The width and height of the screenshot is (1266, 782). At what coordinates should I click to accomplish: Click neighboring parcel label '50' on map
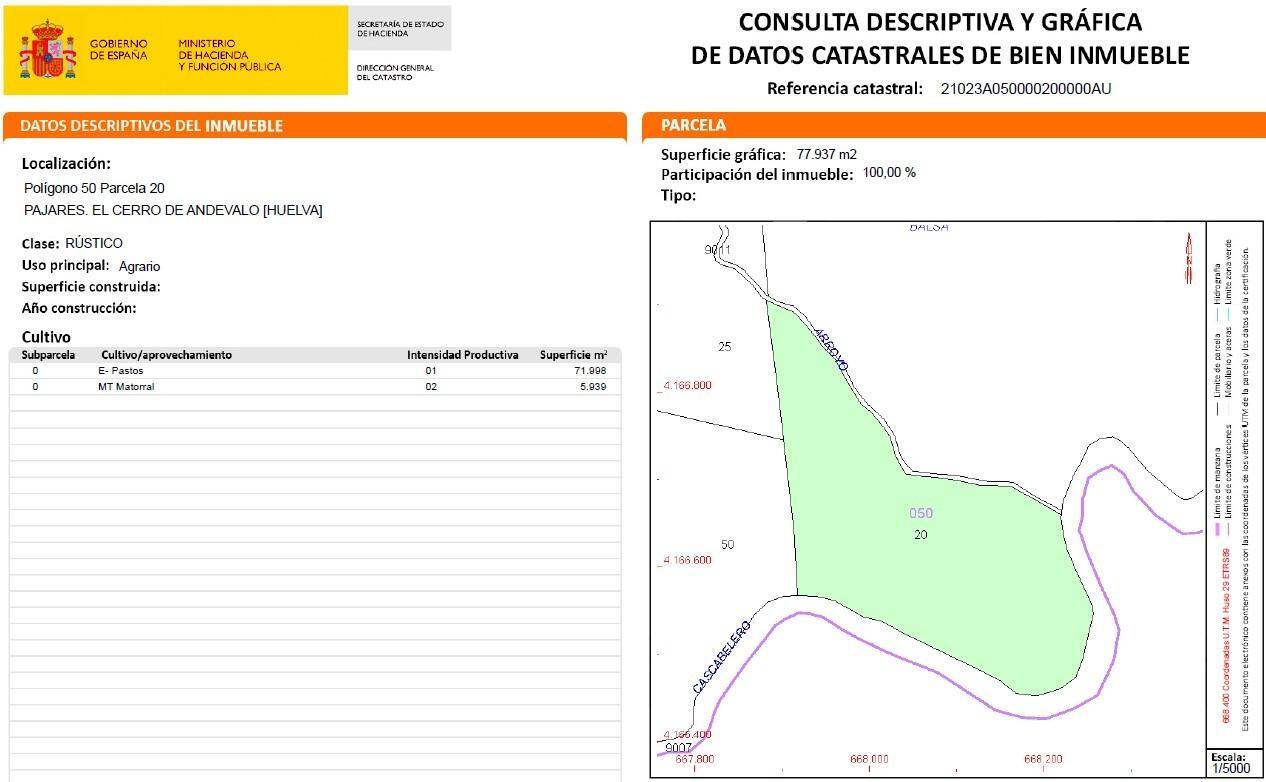pyautogui.click(x=727, y=545)
